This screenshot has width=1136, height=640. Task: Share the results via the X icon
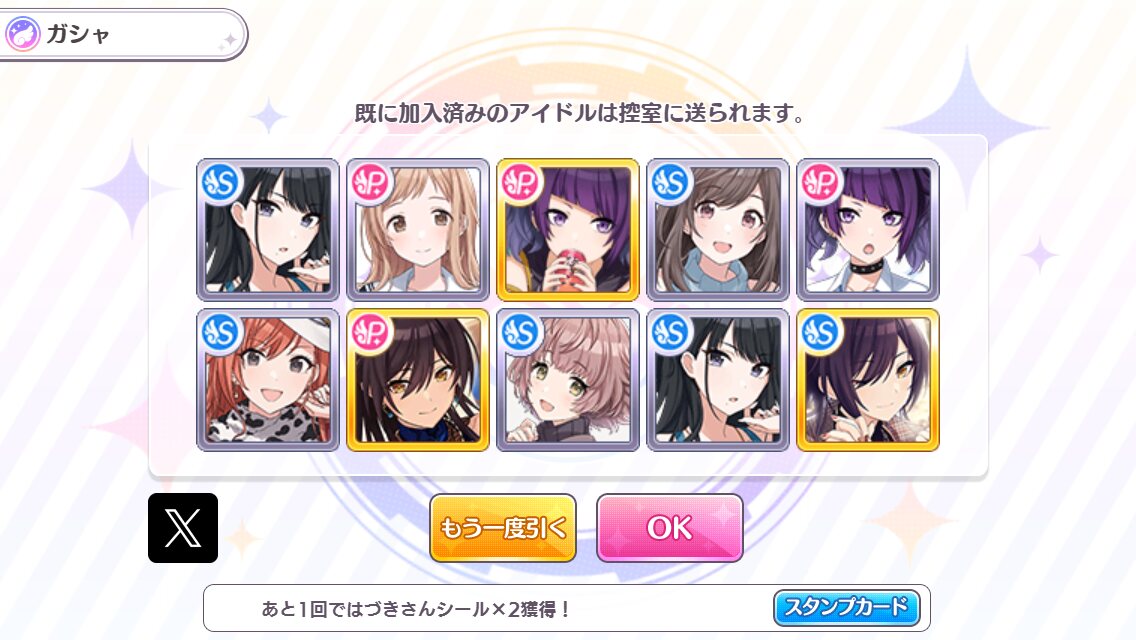(183, 528)
